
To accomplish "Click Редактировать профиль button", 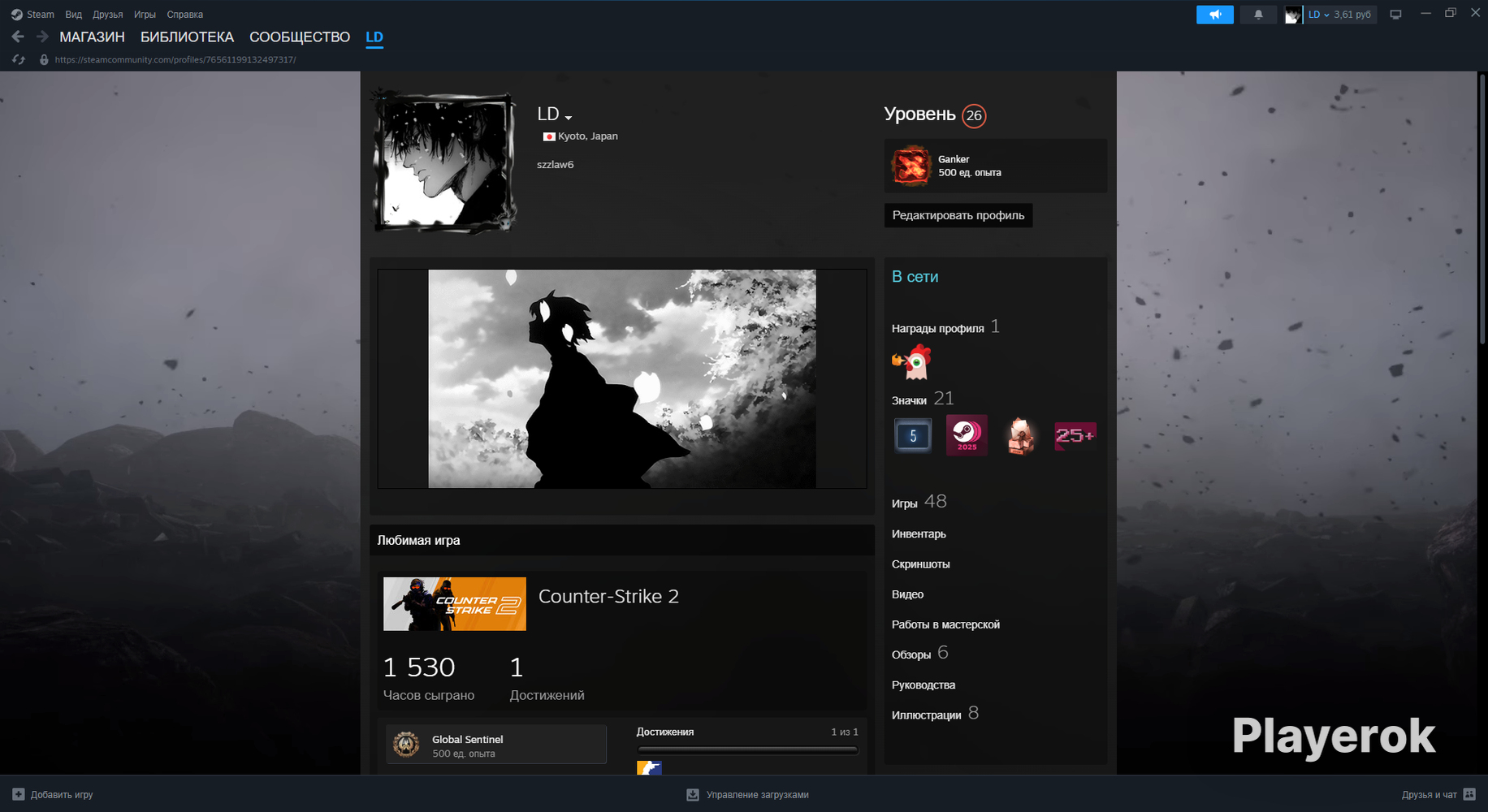I will (958, 215).
